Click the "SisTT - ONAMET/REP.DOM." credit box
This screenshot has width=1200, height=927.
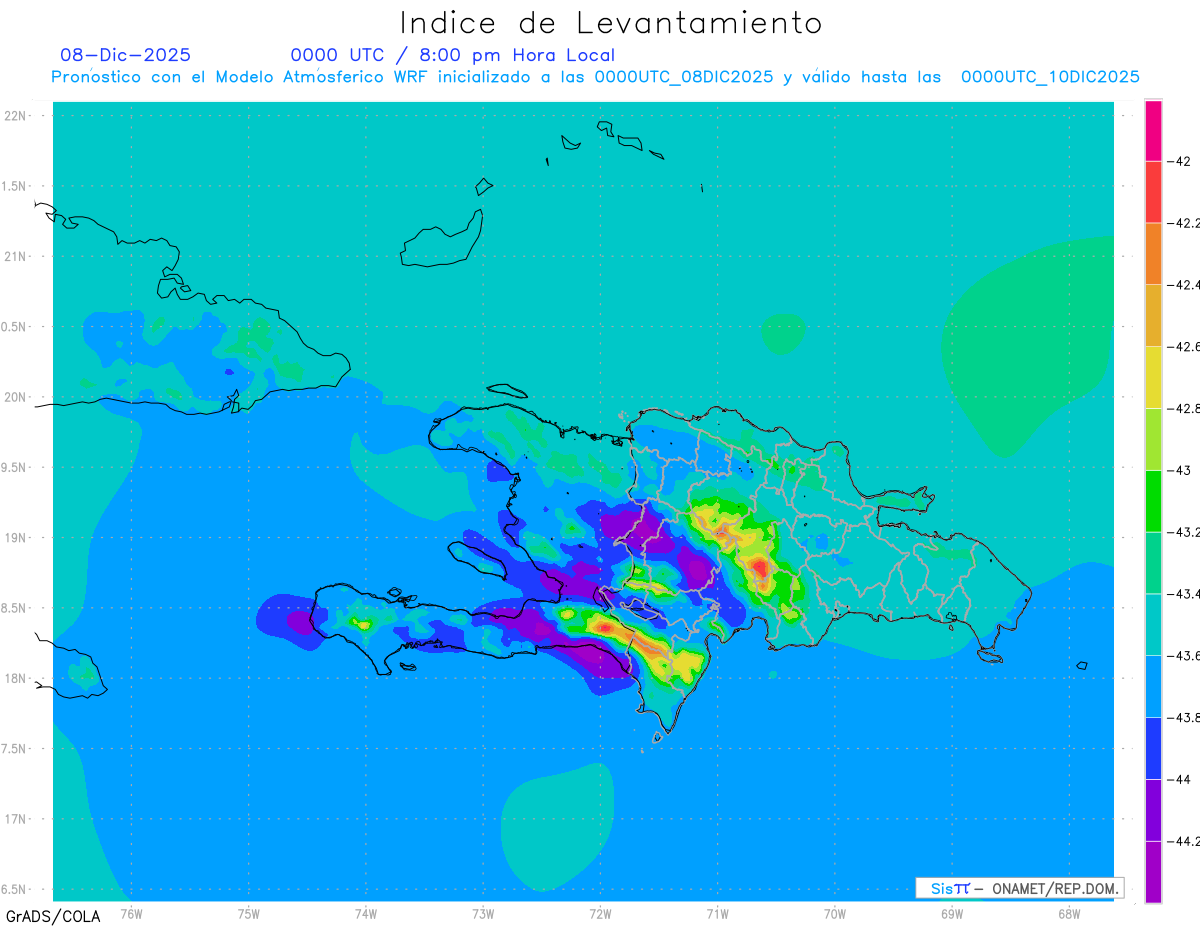[1019, 888]
